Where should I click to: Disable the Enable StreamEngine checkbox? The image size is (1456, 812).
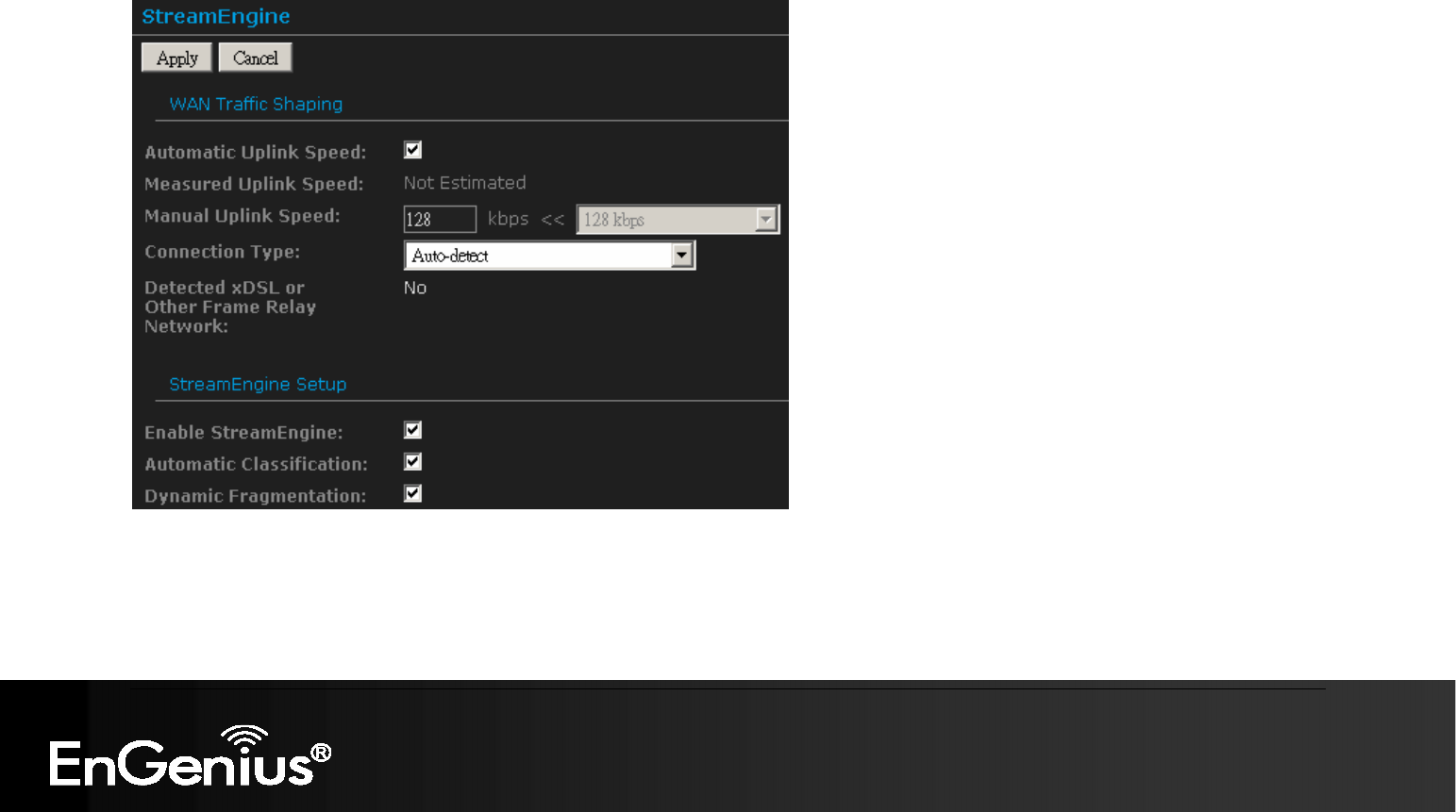click(412, 430)
